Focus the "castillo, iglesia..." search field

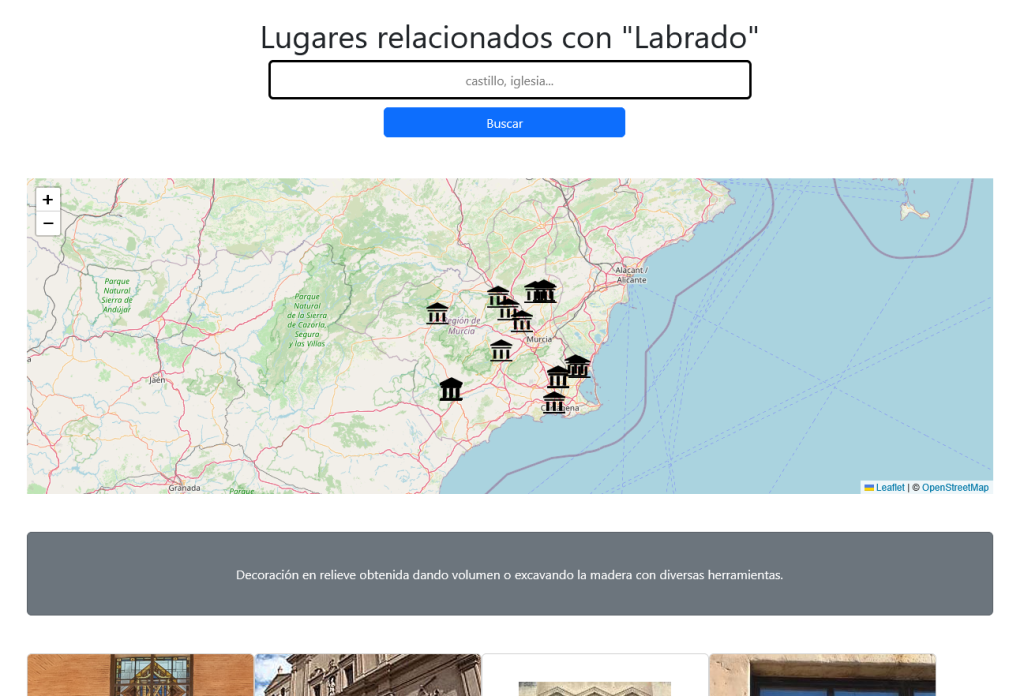(x=509, y=80)
